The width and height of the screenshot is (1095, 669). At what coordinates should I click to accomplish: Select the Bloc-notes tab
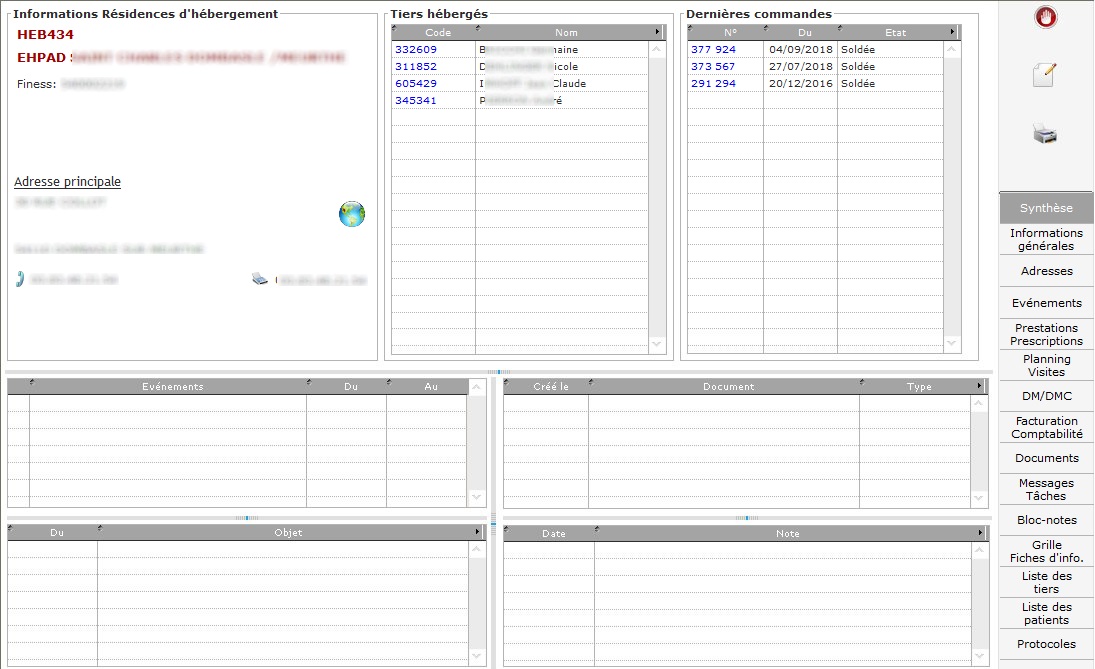tap(1046, 520)
